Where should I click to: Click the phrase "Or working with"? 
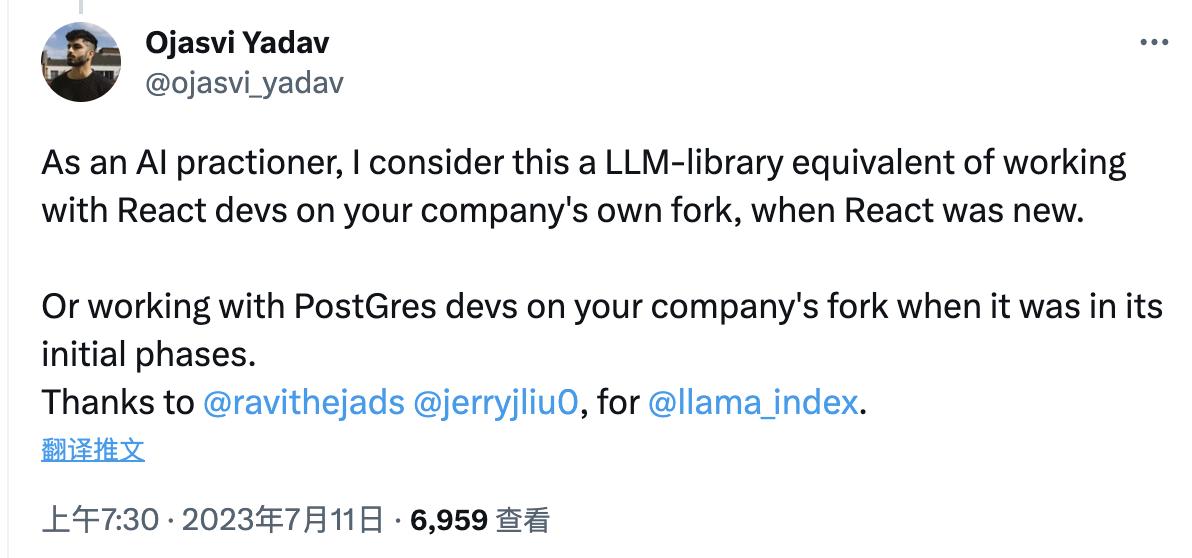pos(160,306)
